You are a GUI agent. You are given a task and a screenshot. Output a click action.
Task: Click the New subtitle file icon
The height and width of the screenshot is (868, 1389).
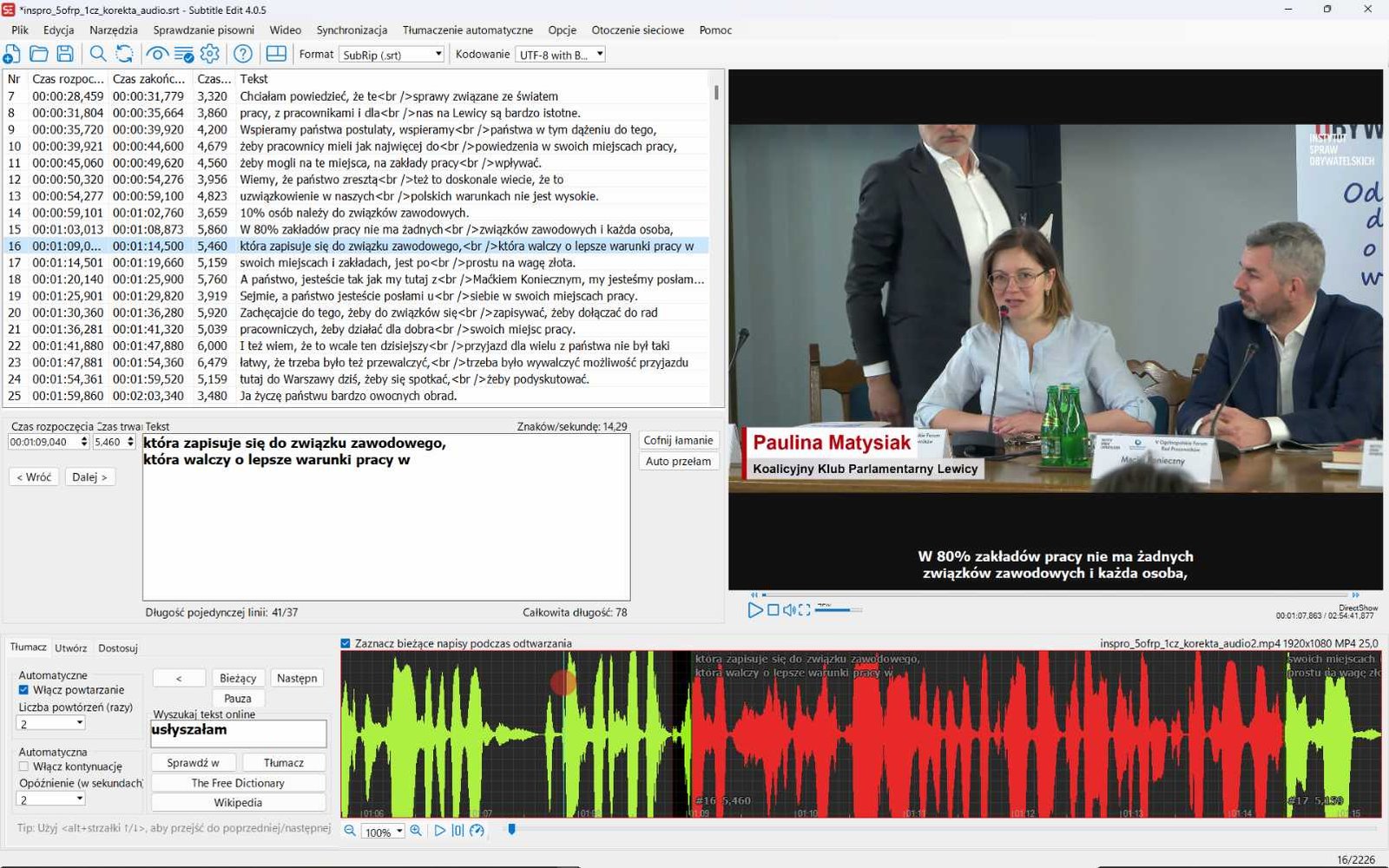[12, 54]
